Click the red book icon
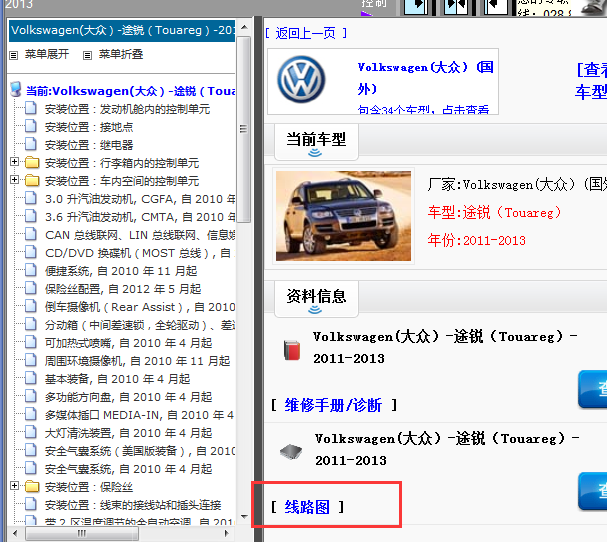 click(x=292, y=350)
